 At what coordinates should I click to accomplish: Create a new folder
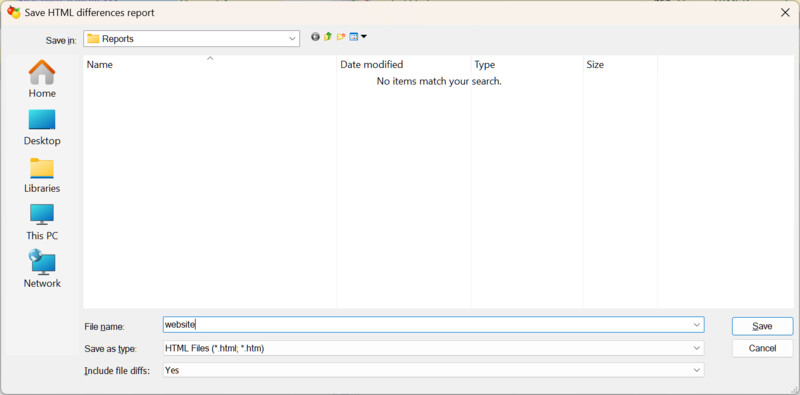[341, 37]
